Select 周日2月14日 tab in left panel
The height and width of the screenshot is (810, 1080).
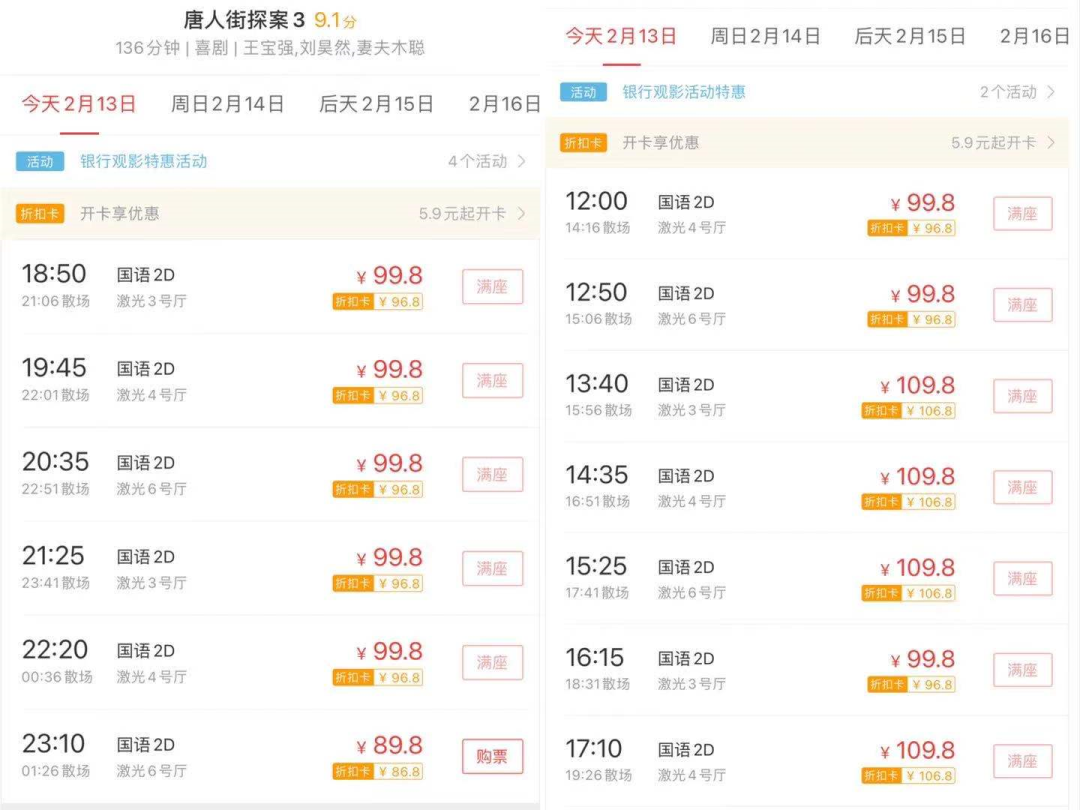[227, 104]
